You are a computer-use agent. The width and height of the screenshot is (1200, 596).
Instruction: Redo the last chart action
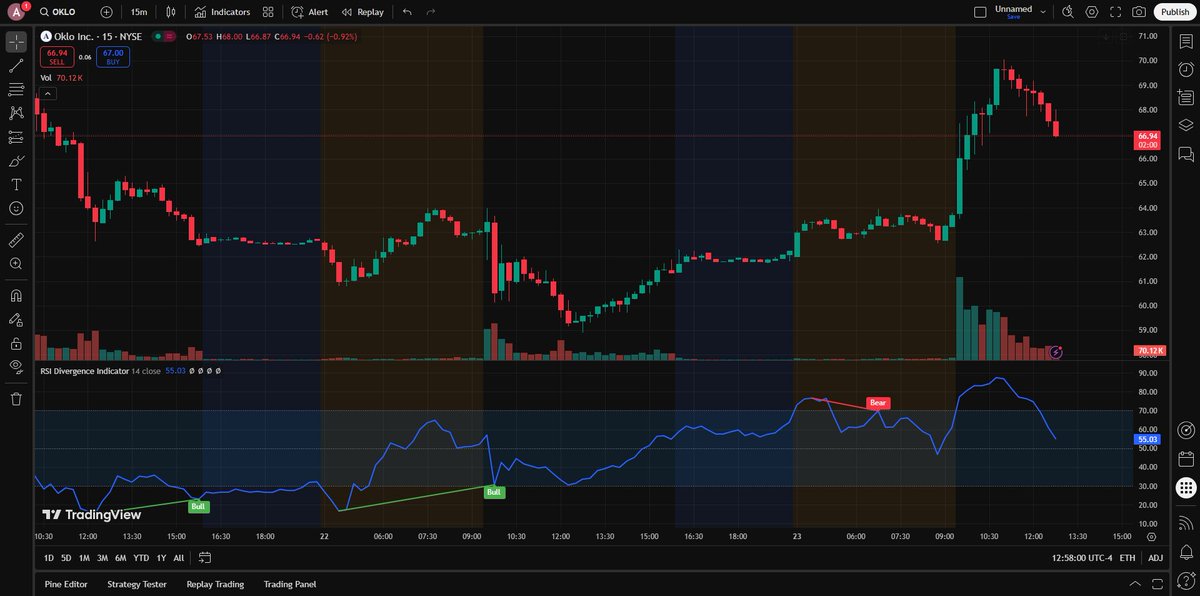[431, 12]
